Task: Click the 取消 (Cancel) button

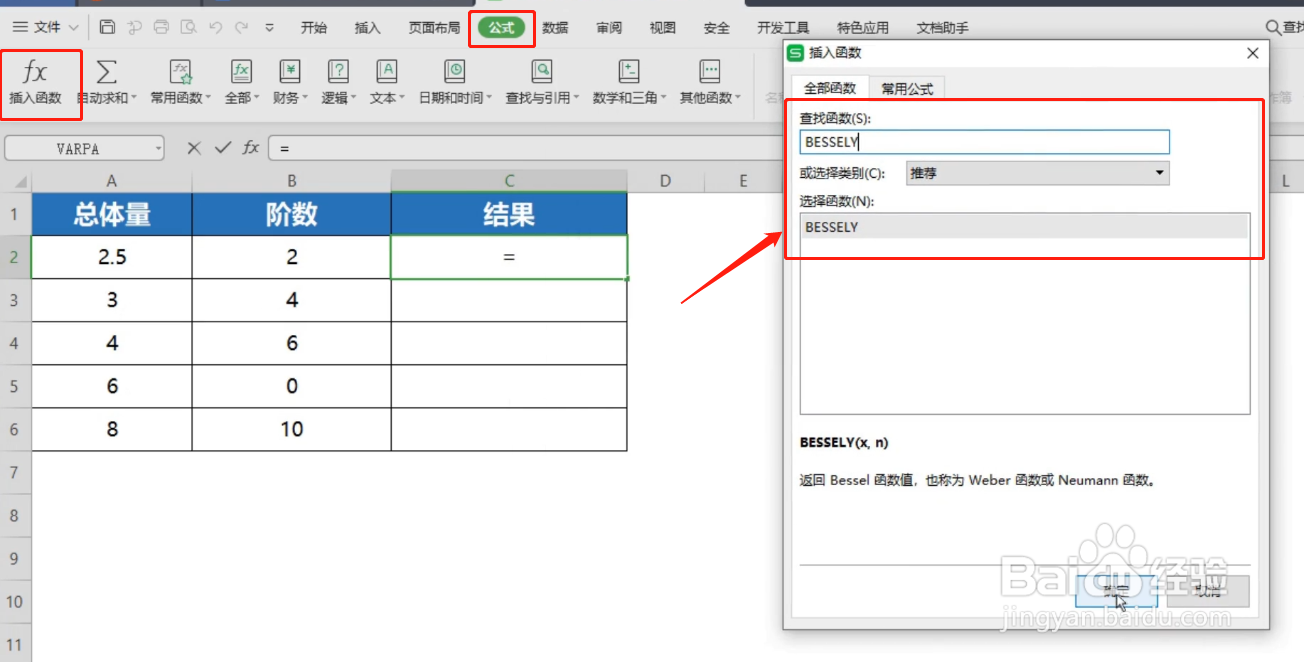Action: [x=1207, y=591]
